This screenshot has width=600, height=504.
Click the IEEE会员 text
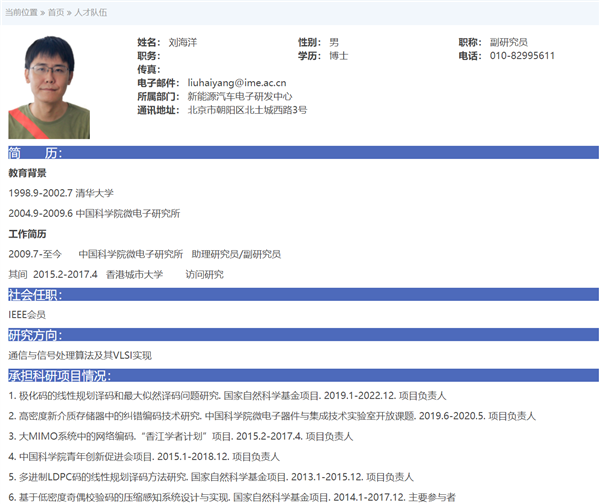27,315
